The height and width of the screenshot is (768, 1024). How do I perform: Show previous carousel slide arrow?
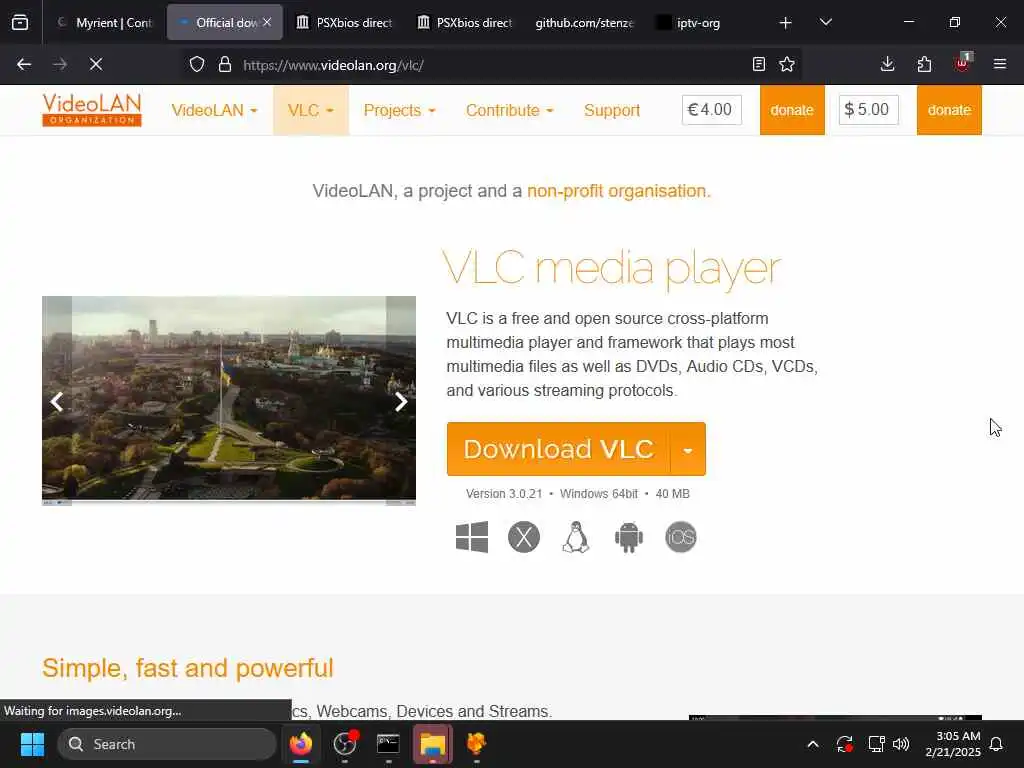(57, 401)
